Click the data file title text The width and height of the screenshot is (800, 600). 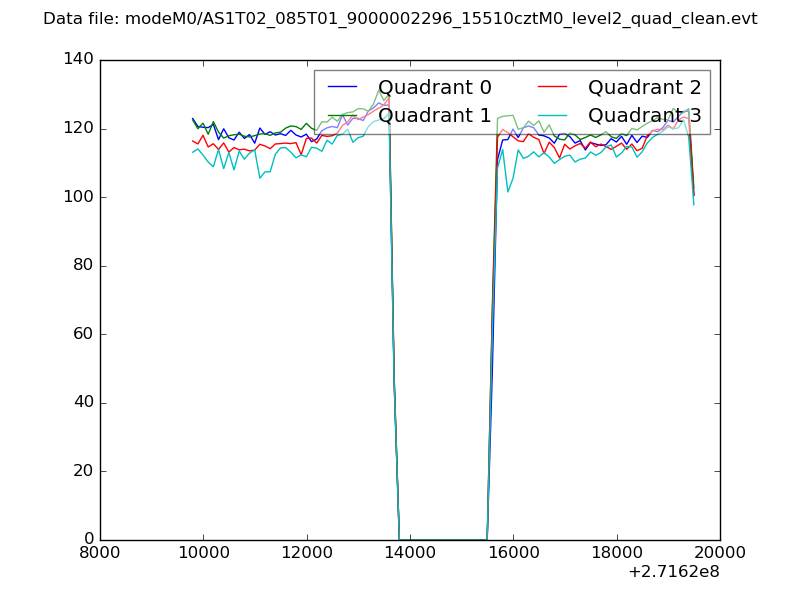coord(400,19)
